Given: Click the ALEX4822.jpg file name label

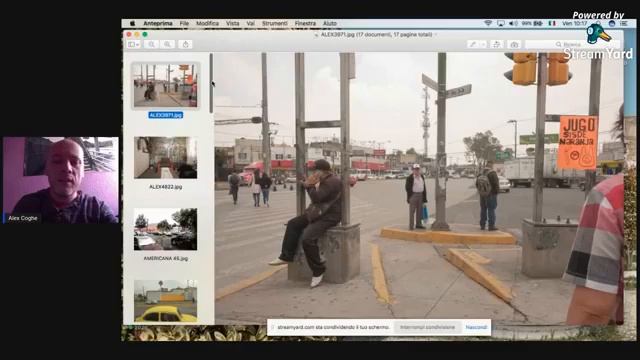Looking at the screenshot, I should coord(166,187).
